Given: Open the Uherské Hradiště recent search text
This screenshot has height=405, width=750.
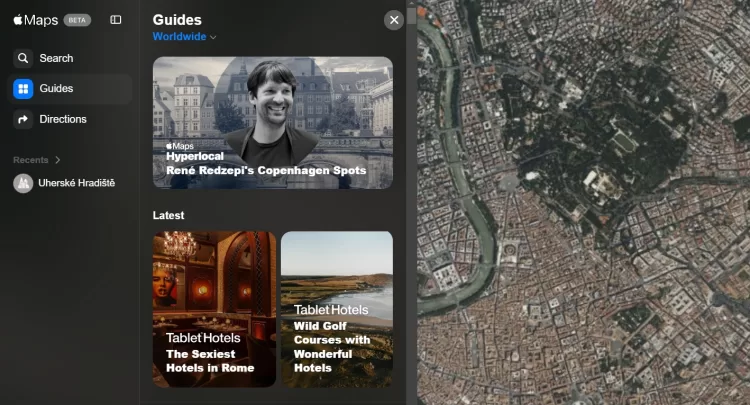Looking at the screenshot, I should coord(76,183).
